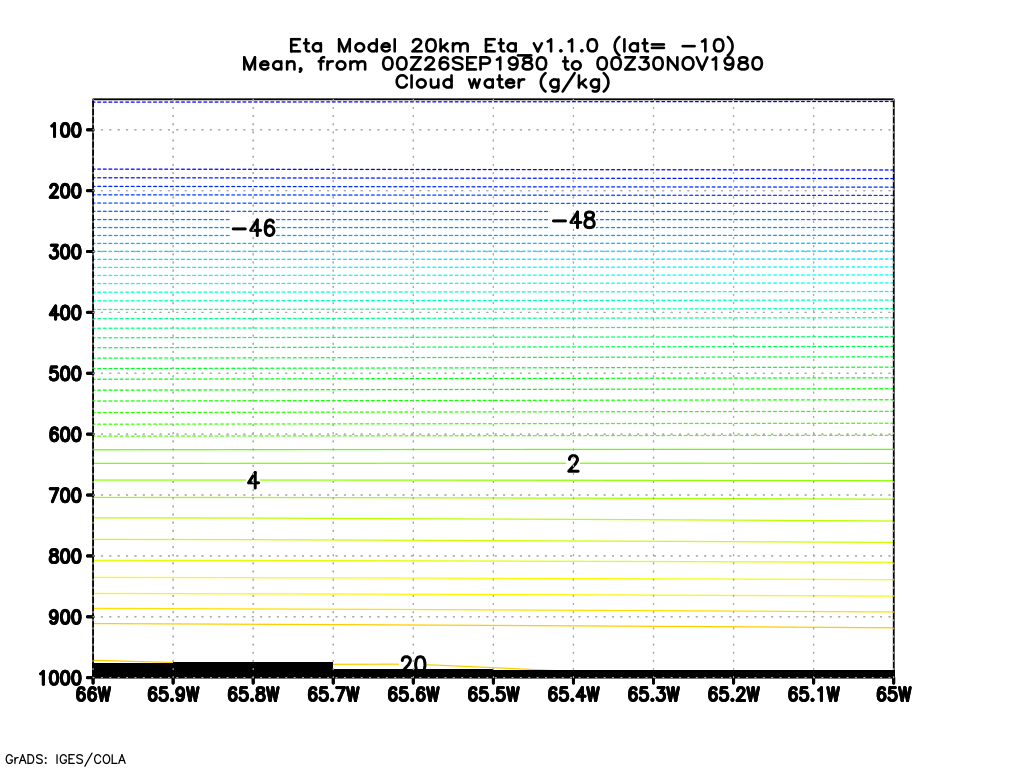Click the x-axis label '65.9W'

173,694
